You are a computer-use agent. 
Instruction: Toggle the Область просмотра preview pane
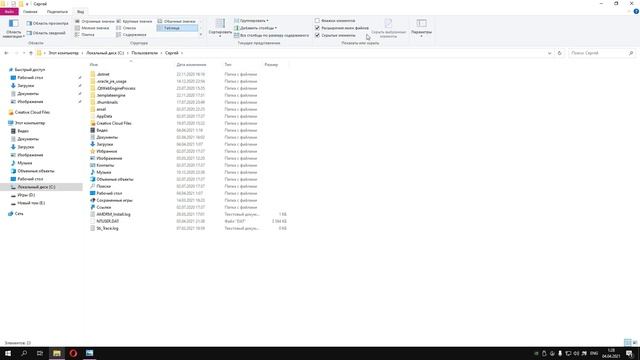(47, 23)
